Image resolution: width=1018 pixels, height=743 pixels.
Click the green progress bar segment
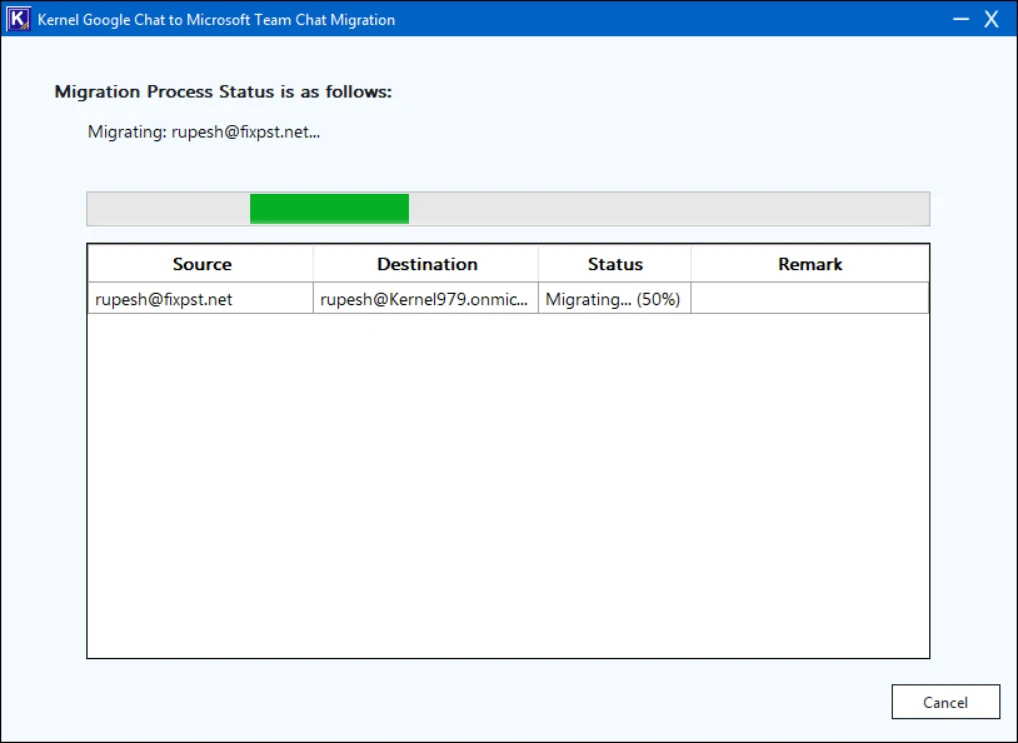click(x=329, y=208)
